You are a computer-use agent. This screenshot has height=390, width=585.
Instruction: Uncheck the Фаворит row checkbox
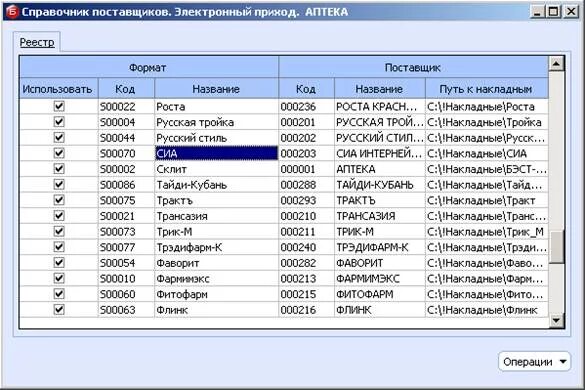pyautogui.click(x=59, y=263)
